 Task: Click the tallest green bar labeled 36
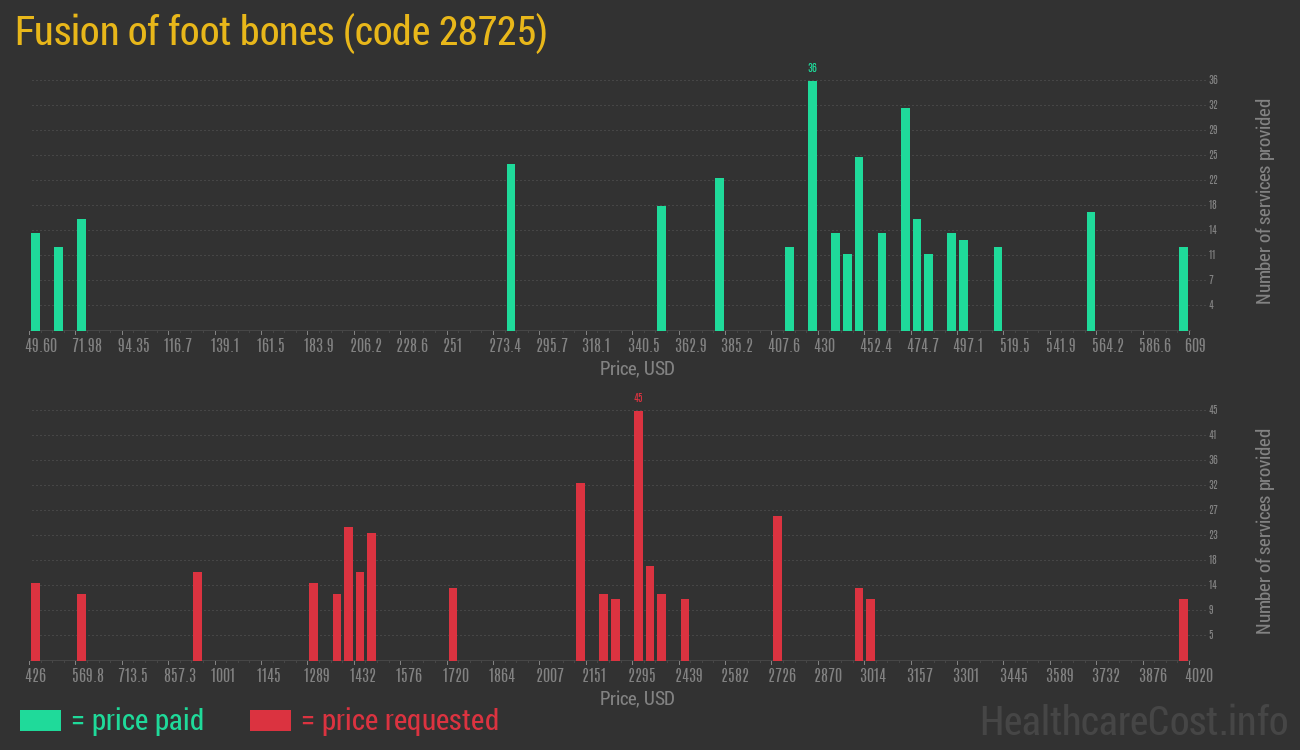point(812,205)
